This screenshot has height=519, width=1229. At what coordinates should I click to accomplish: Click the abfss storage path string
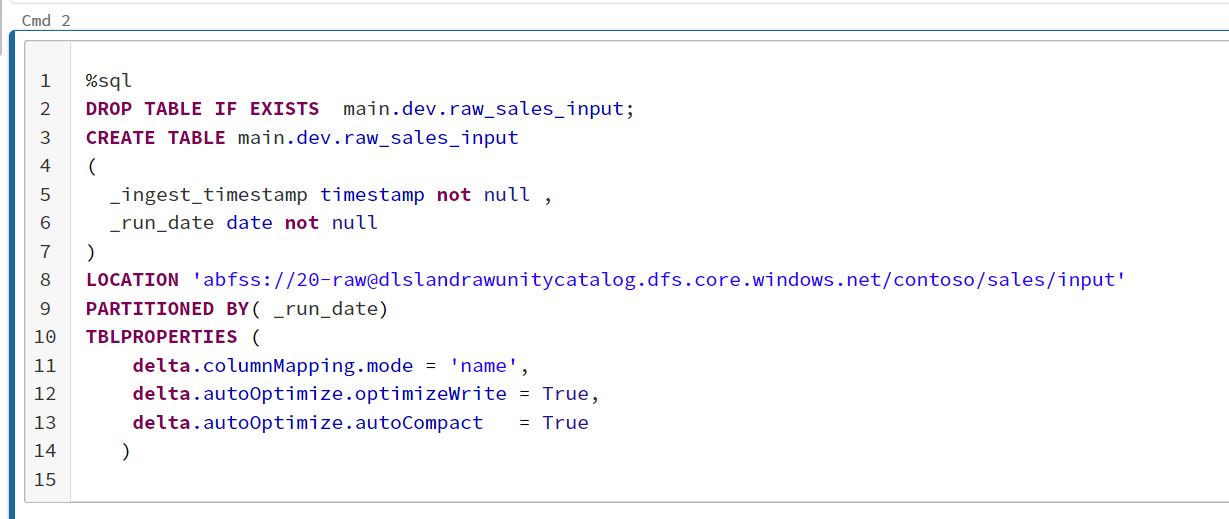(658, 280)
